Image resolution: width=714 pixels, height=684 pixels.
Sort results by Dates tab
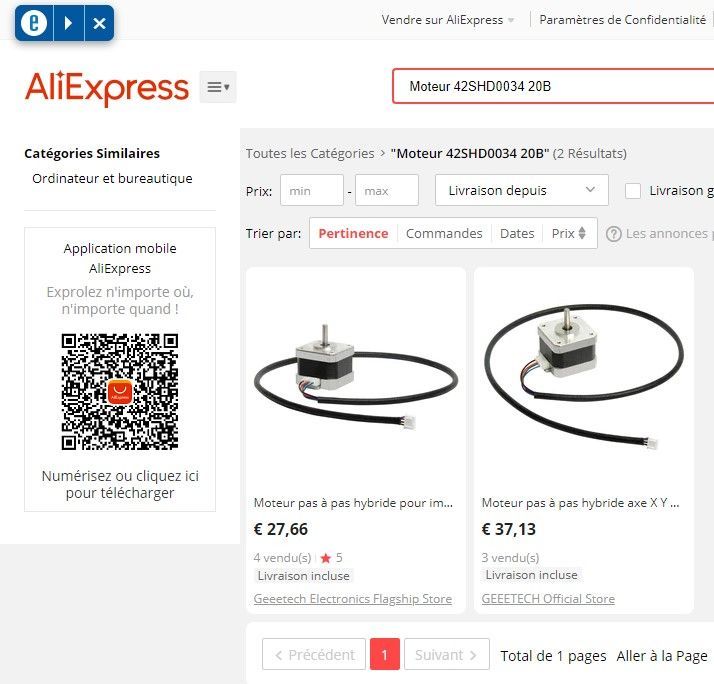517,234
